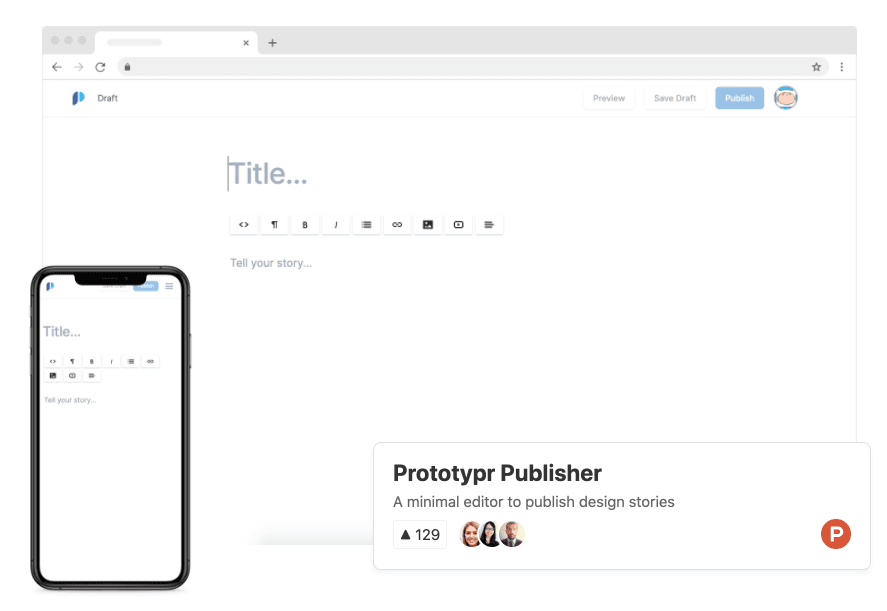Click the code block icon in desktop toolbar
Image resolution: width=887 pixels, height=611 pixels.
[244, 225]
